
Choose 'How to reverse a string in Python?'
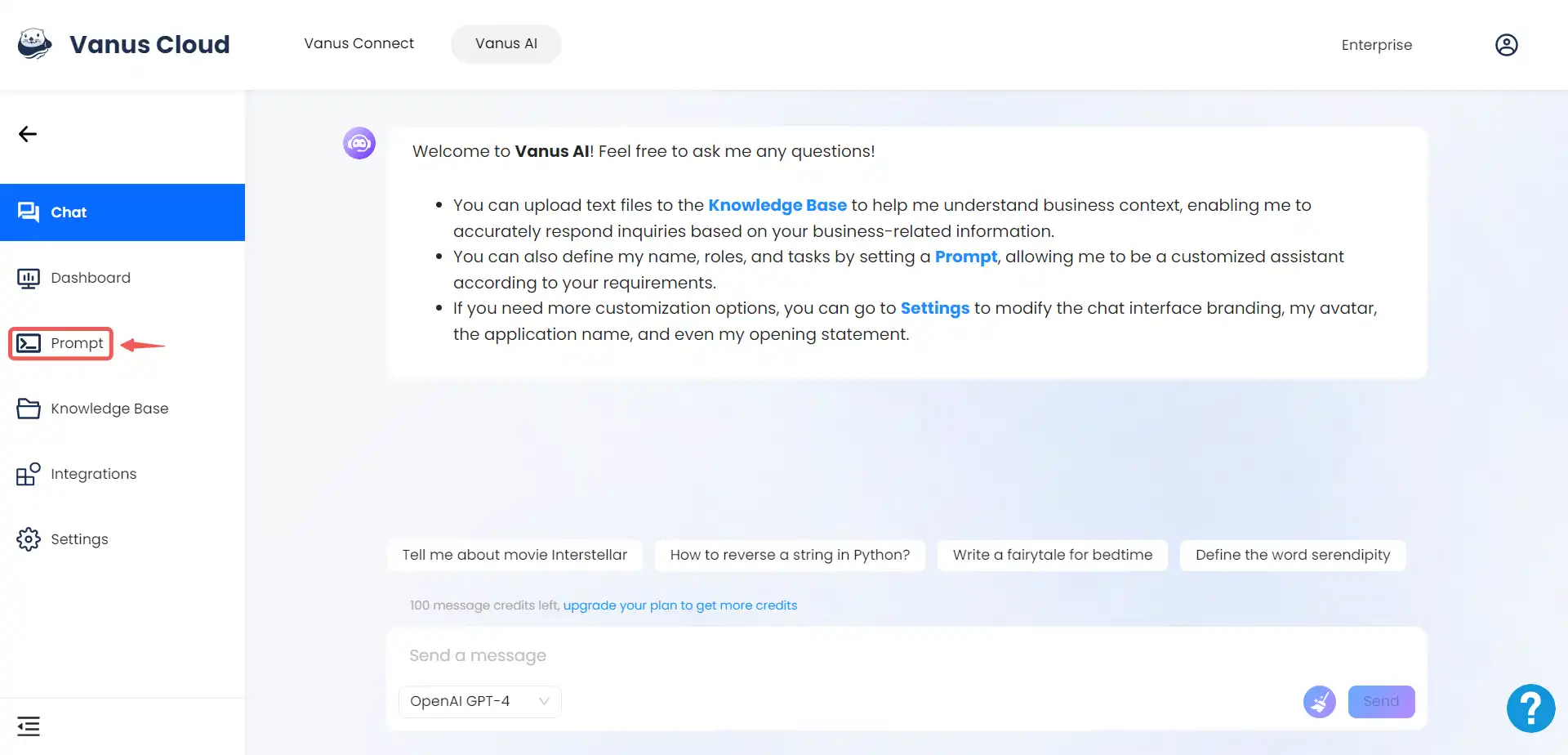790,555
